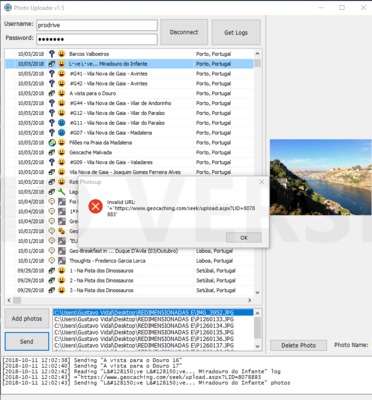This screenshot has height=400, width=372.
Task: Click the Photo Uploader app icon in title bar
Action: tap(8, 7)
